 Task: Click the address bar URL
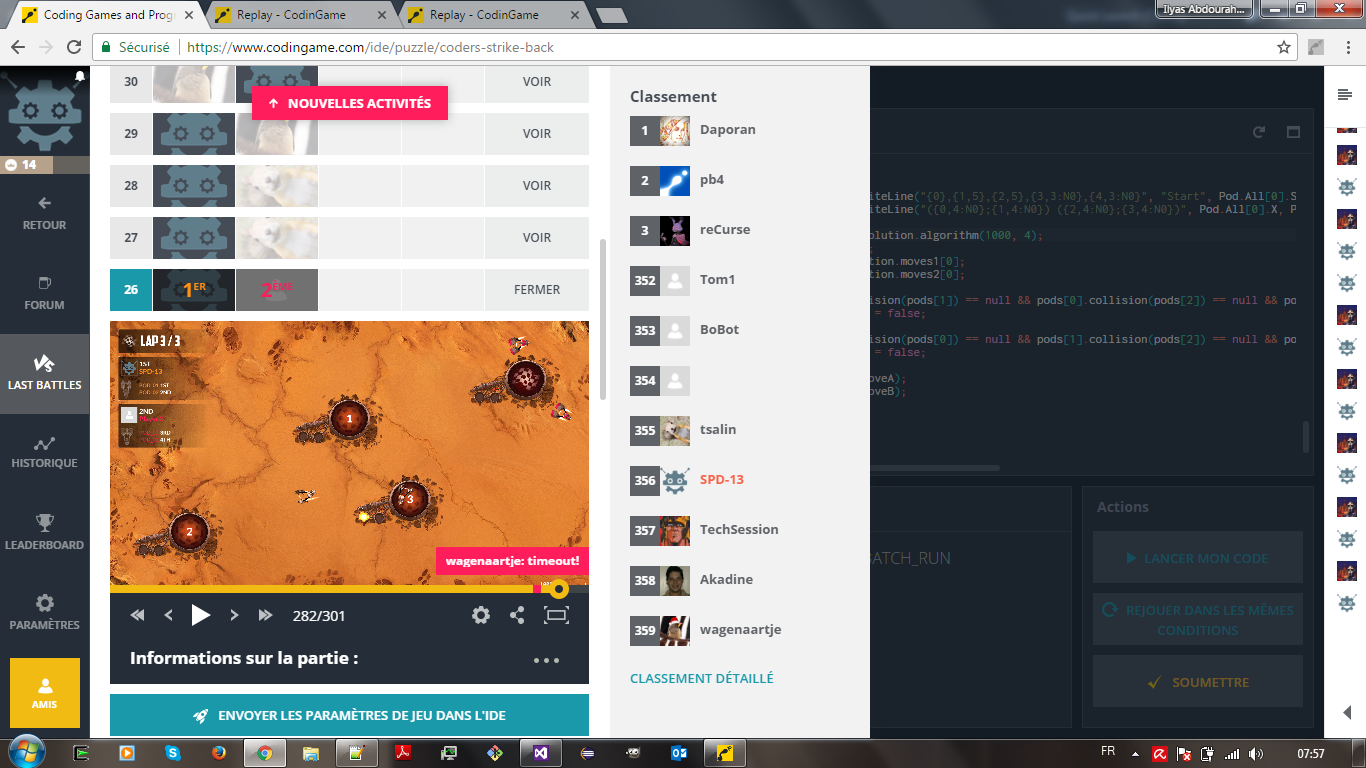pos(370,47)
